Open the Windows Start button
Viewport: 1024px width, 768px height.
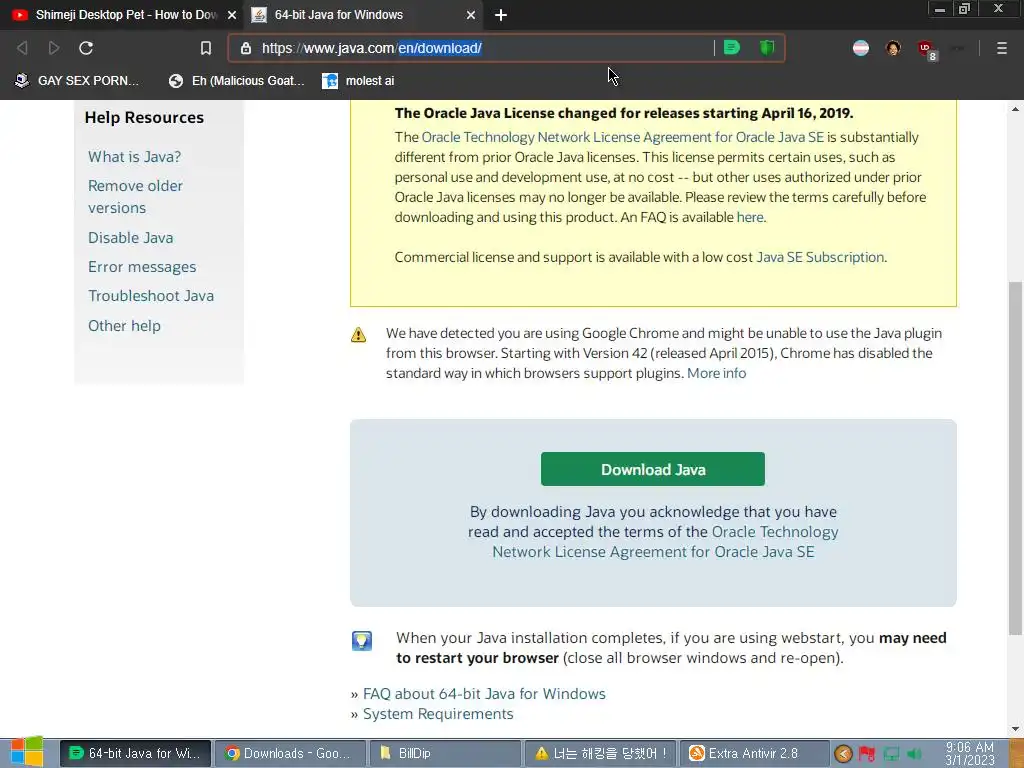[x=27, y=752]
